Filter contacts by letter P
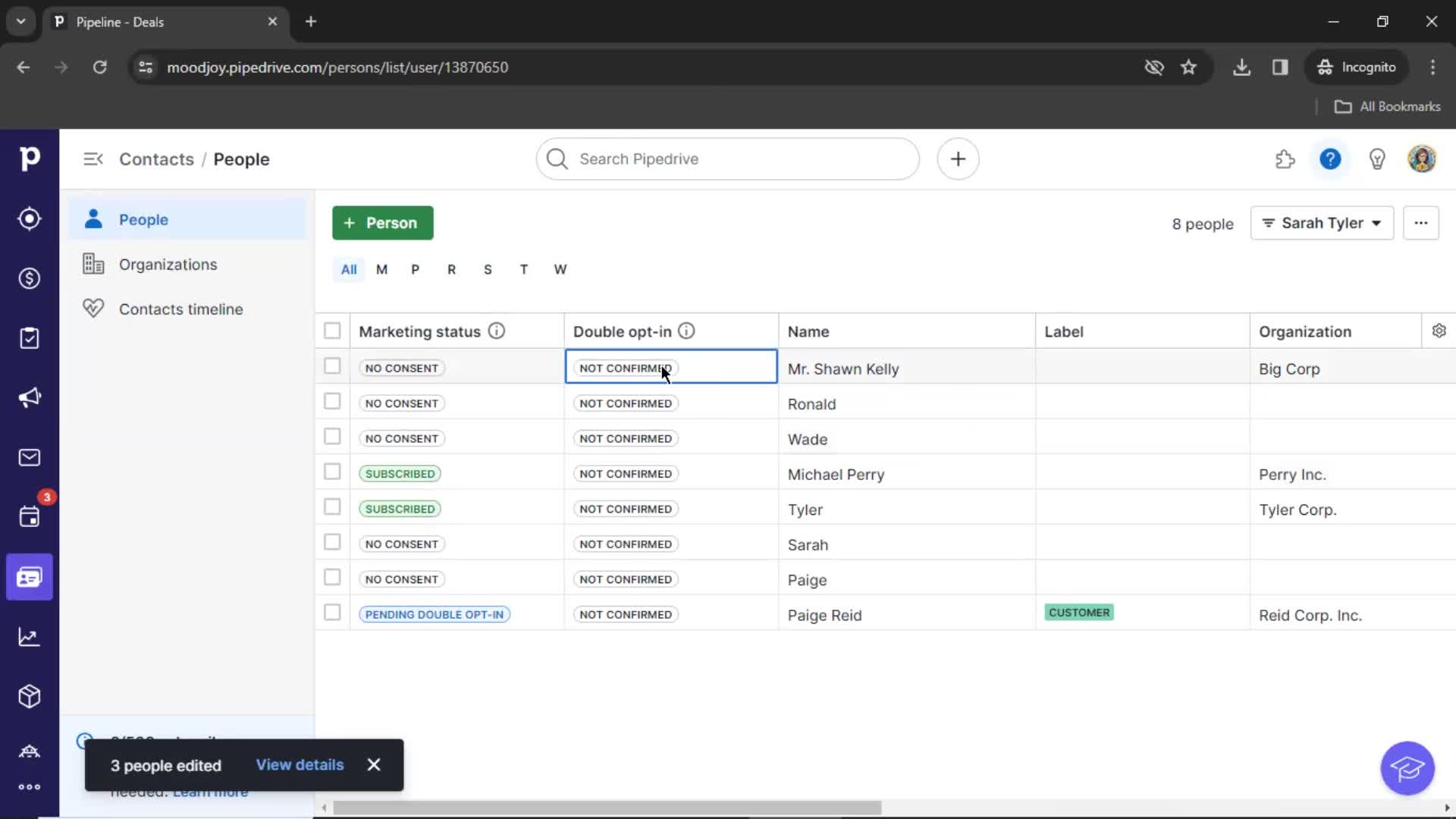The width and height of the screenshot is (1456, 819). [x=416, y=268]
